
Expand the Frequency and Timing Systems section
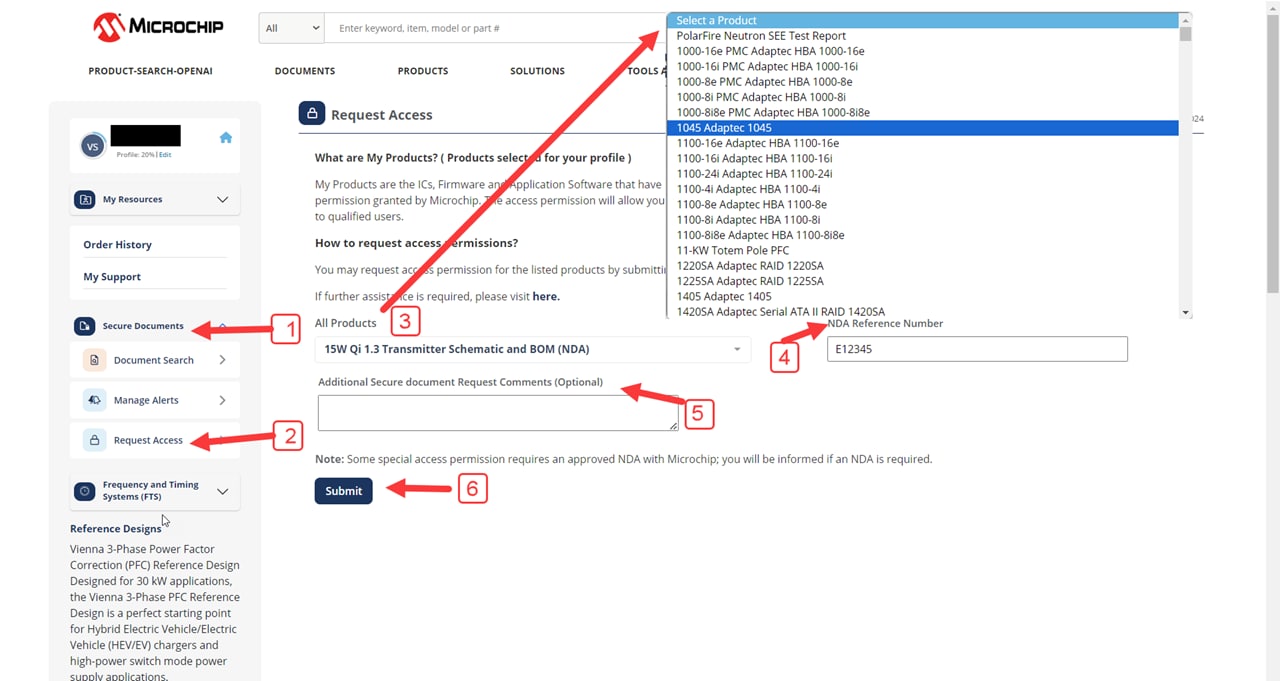[x=222, y=490]
